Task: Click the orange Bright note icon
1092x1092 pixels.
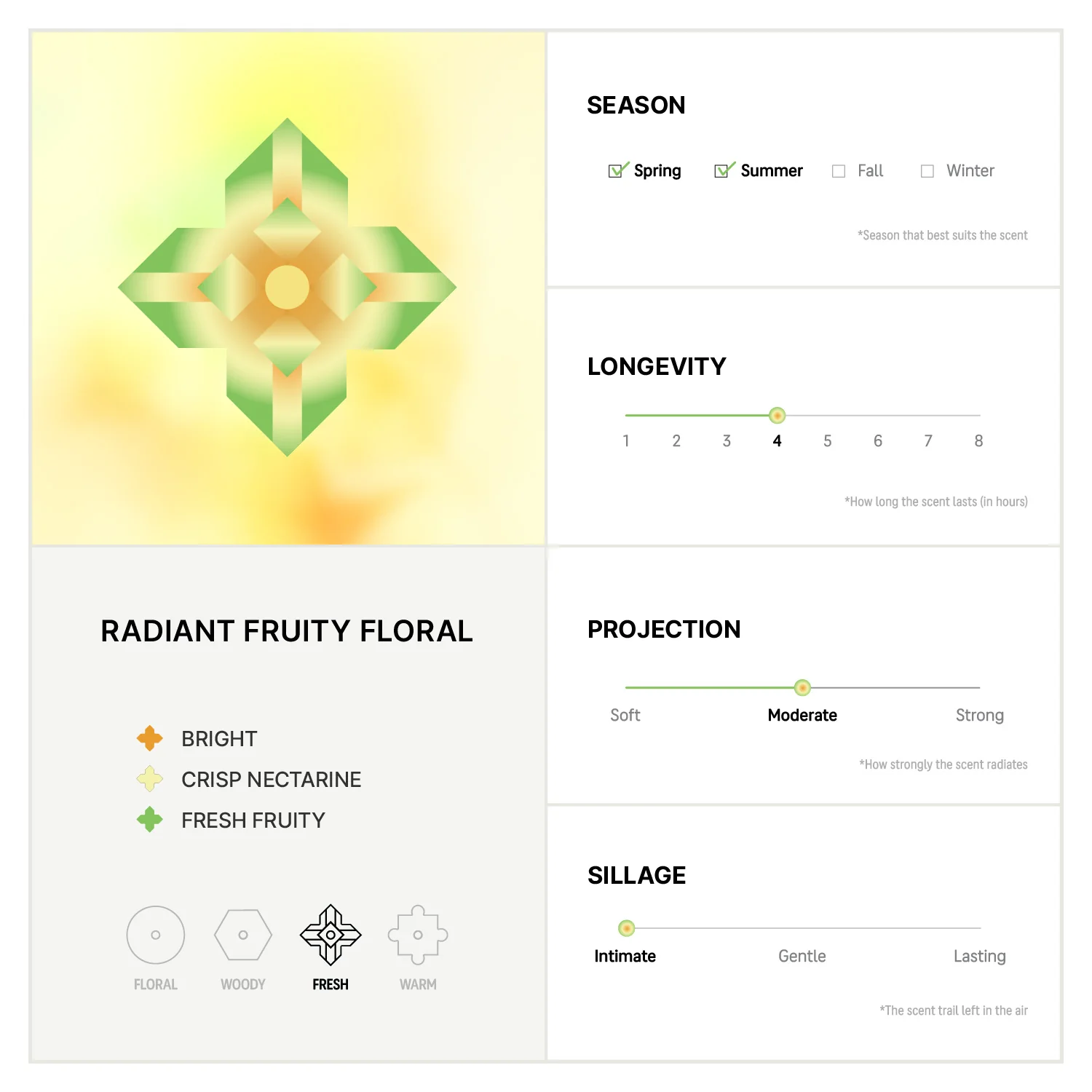Action: click(150, 738)
